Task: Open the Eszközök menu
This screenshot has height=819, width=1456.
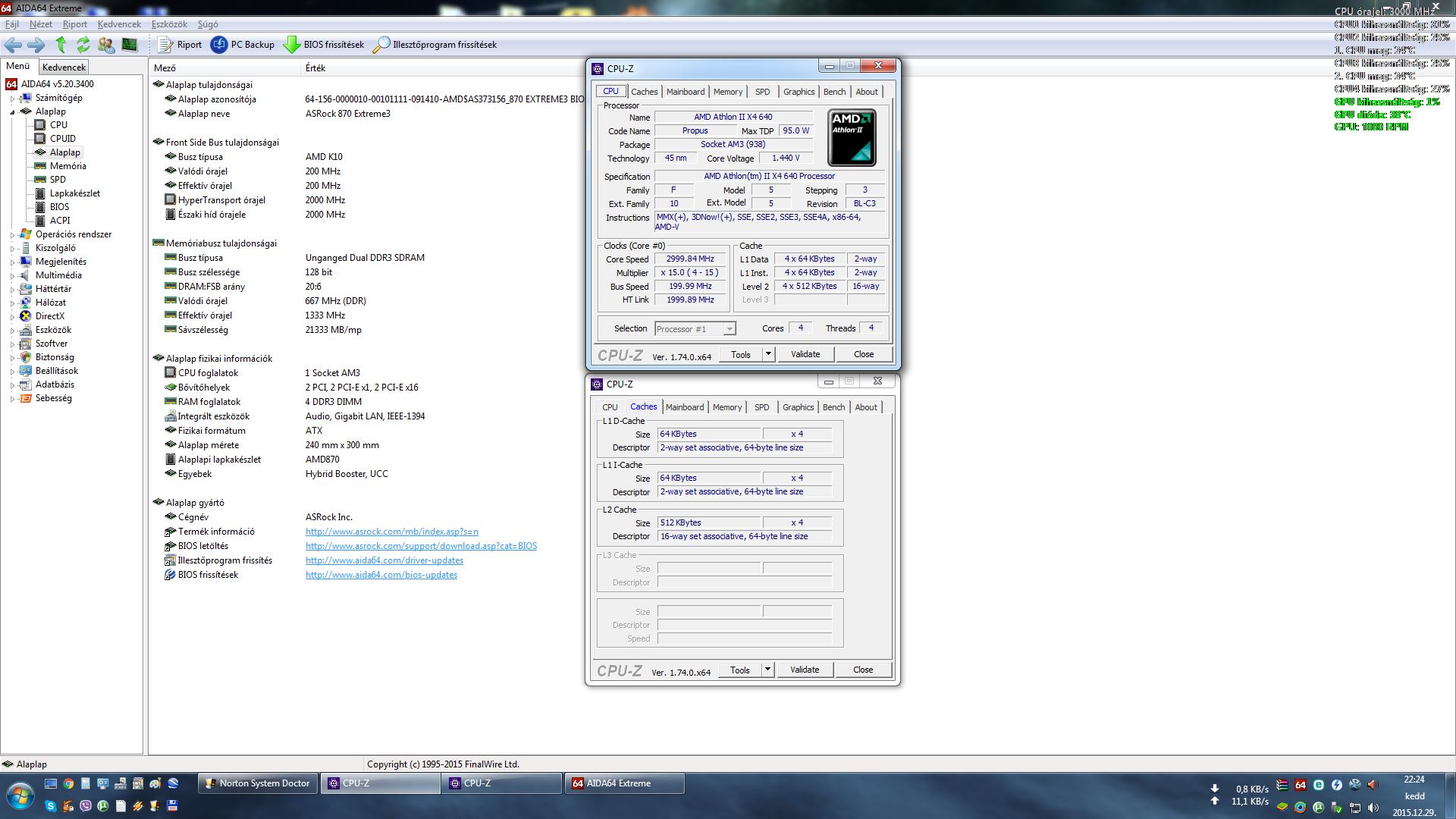Action: (169, 24)
